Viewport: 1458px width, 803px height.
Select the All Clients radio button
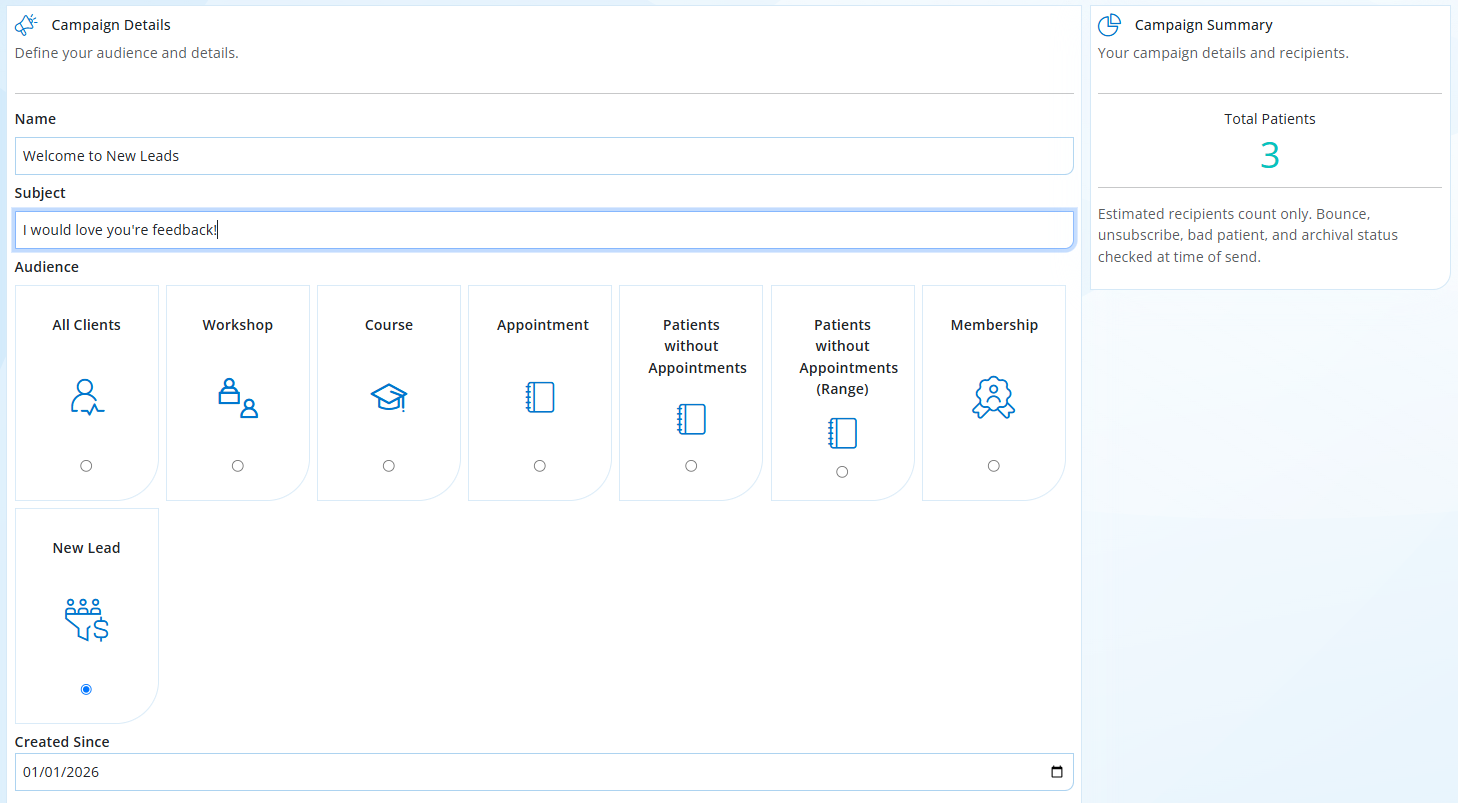[x=86, y=466]
